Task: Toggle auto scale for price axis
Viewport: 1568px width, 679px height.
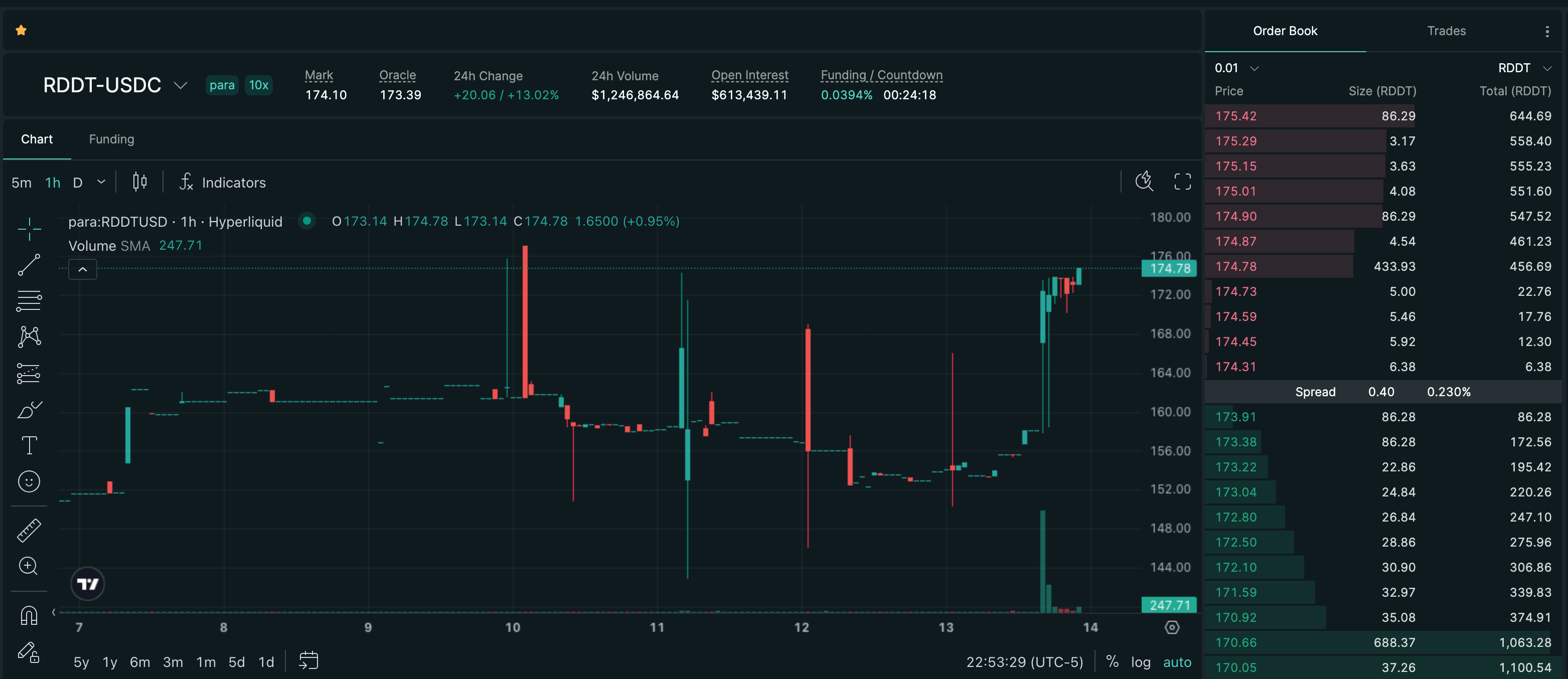Action: (x=1177, y=662)
